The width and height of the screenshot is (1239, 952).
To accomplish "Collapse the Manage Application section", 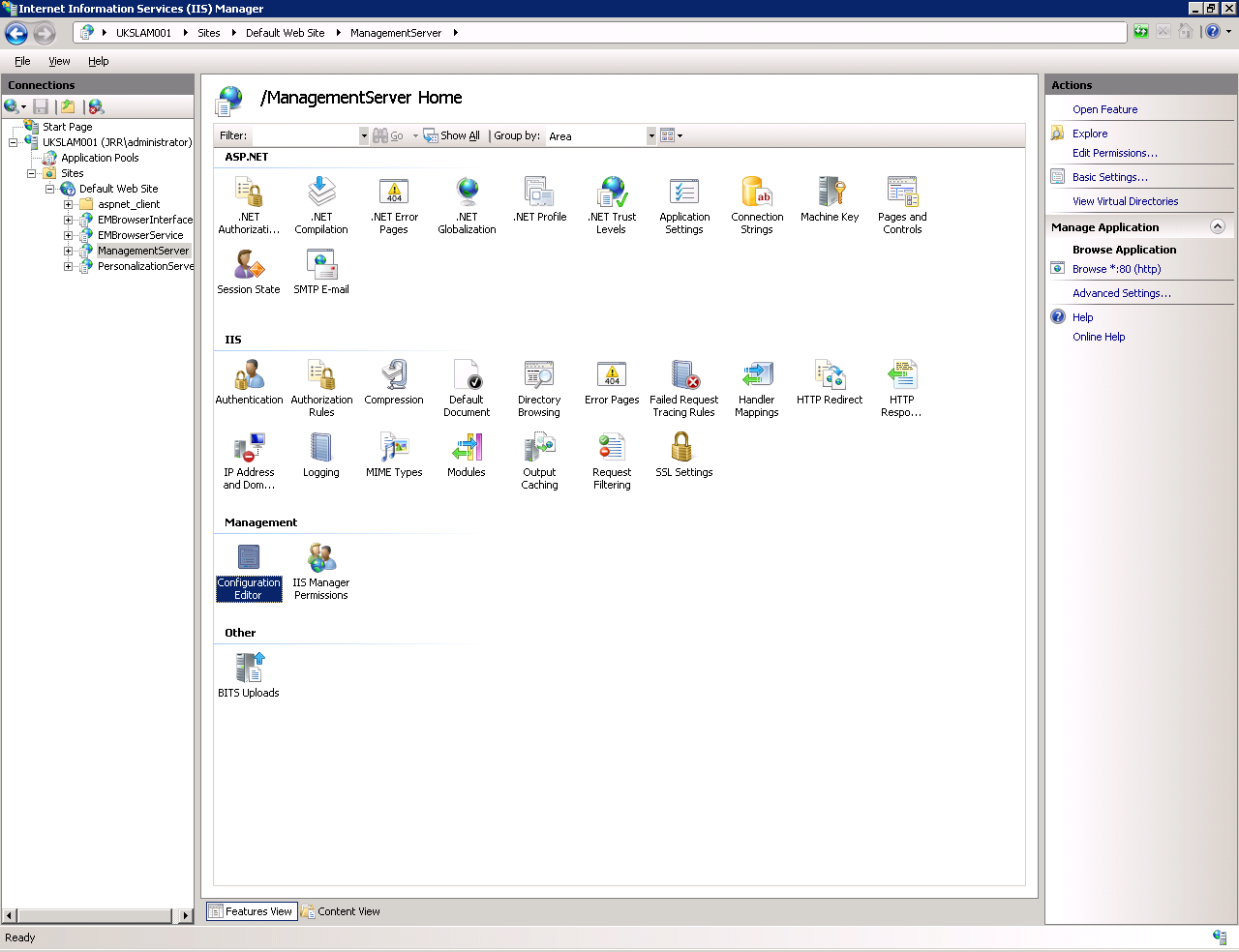I will [1218, 226].
